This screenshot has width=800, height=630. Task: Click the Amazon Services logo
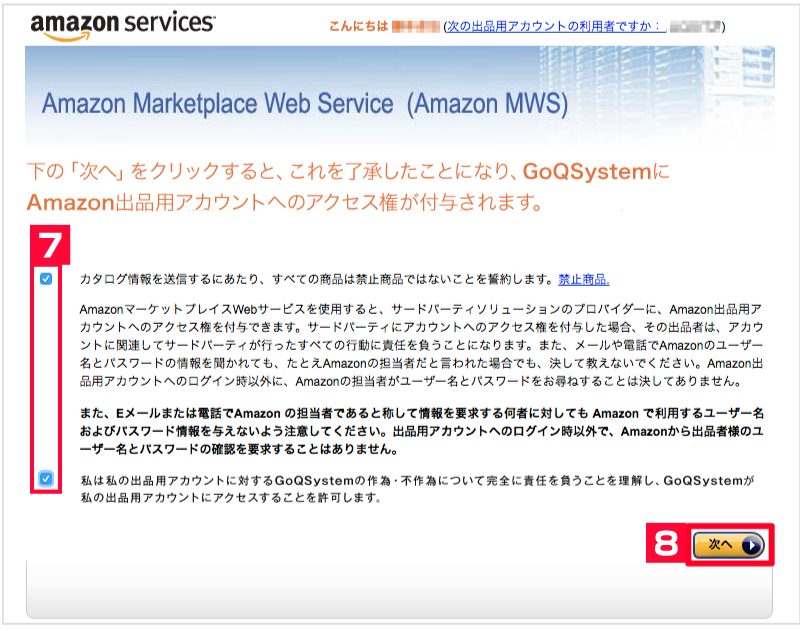pos(122,26)
